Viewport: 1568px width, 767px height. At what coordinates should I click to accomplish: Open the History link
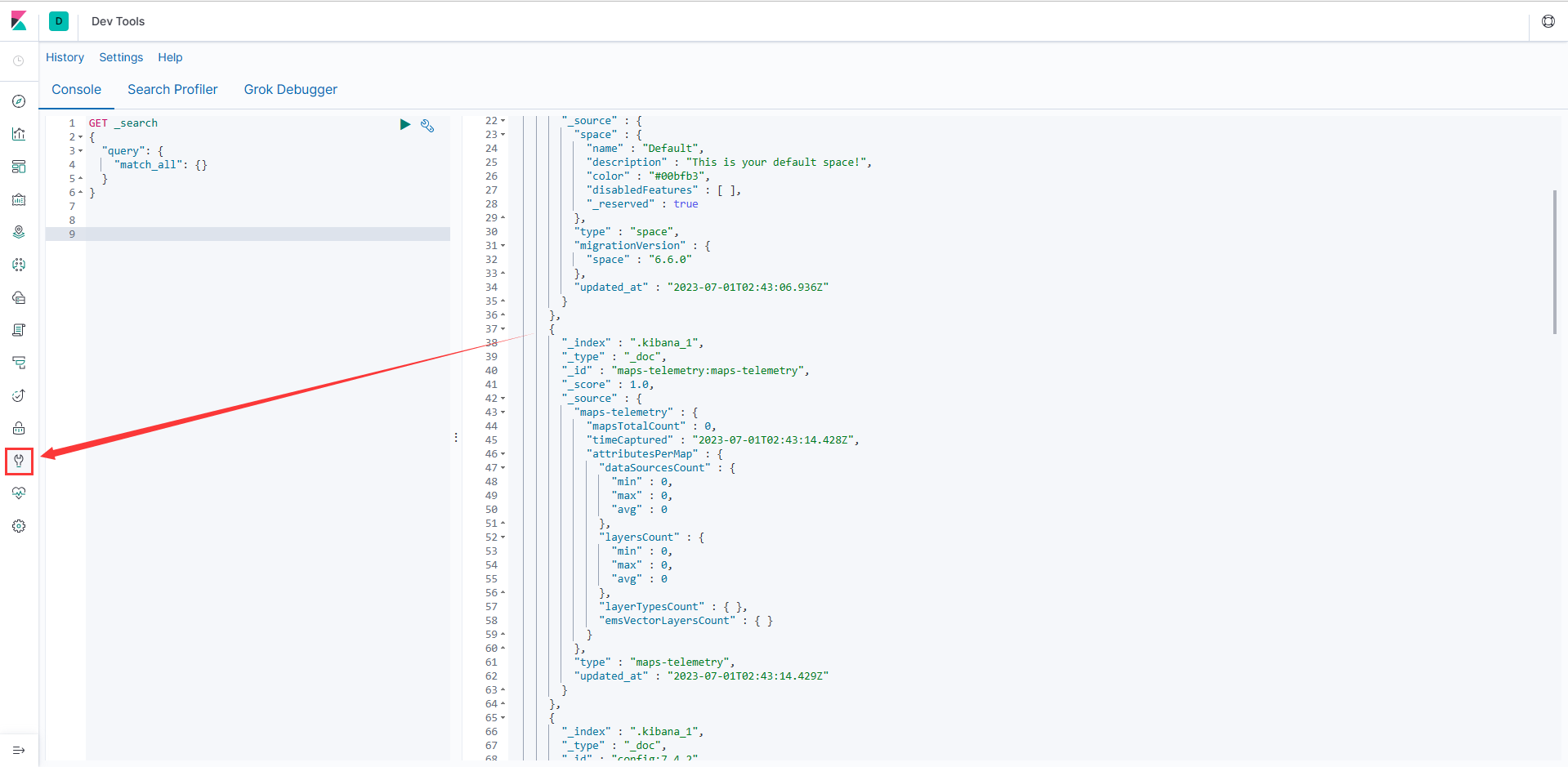(x=65, y=57)
